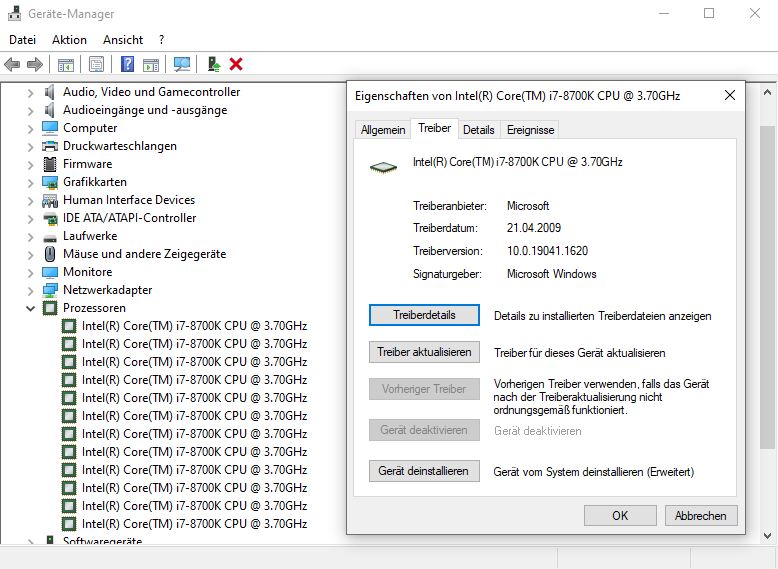Click the IDE ATA/ATAPI-Controller icon
This screenshot has width=778, height=569.
click(50, 218)
